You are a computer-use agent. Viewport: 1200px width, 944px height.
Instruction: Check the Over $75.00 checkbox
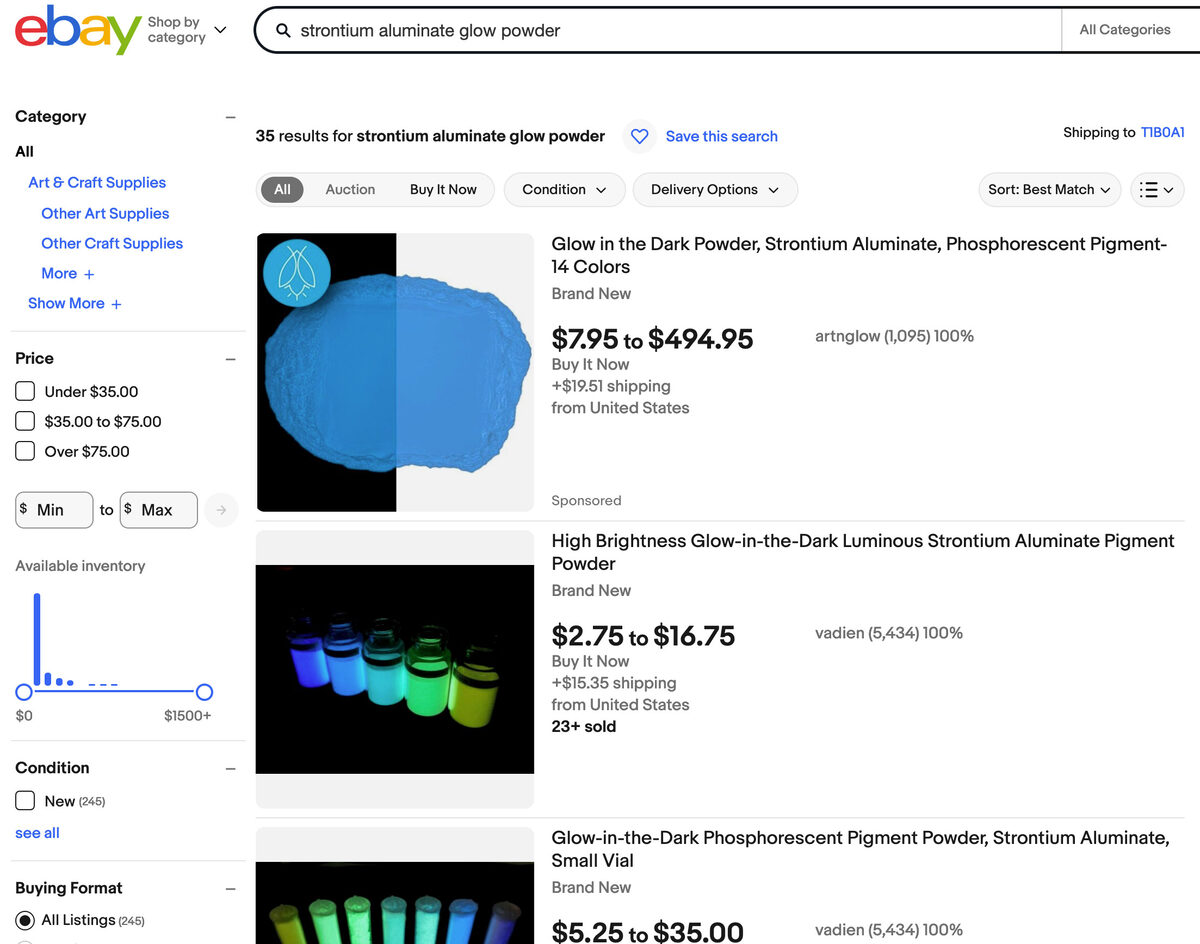coord(25,451)
